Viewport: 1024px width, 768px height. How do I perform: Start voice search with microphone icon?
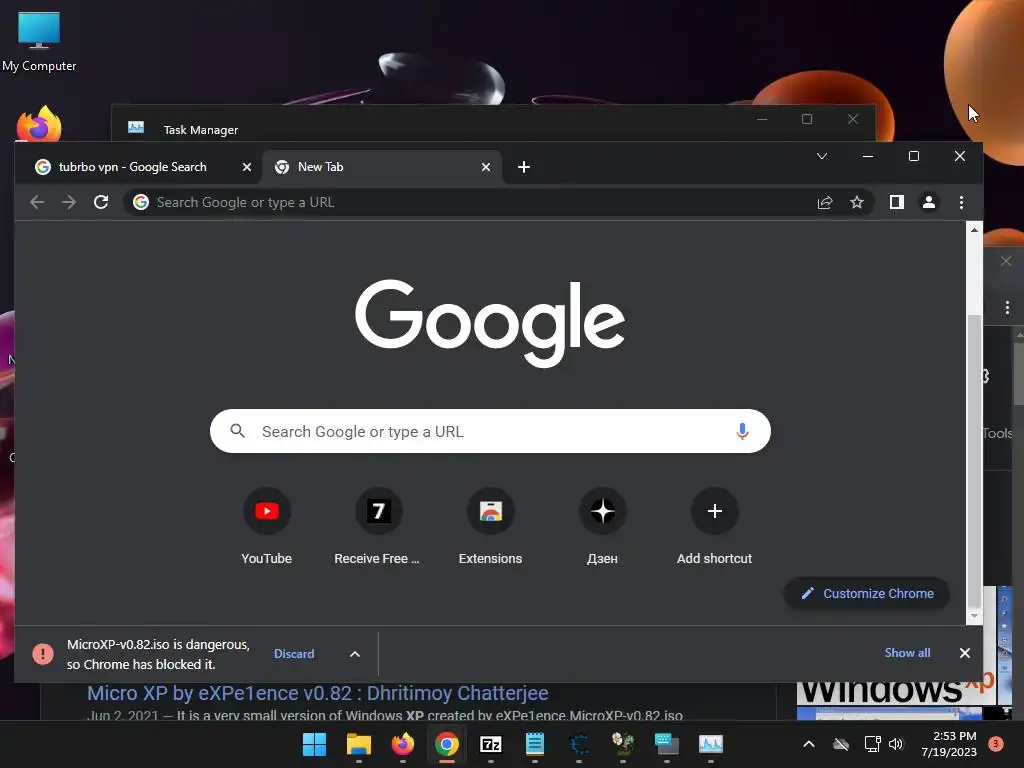coord(742,431)
